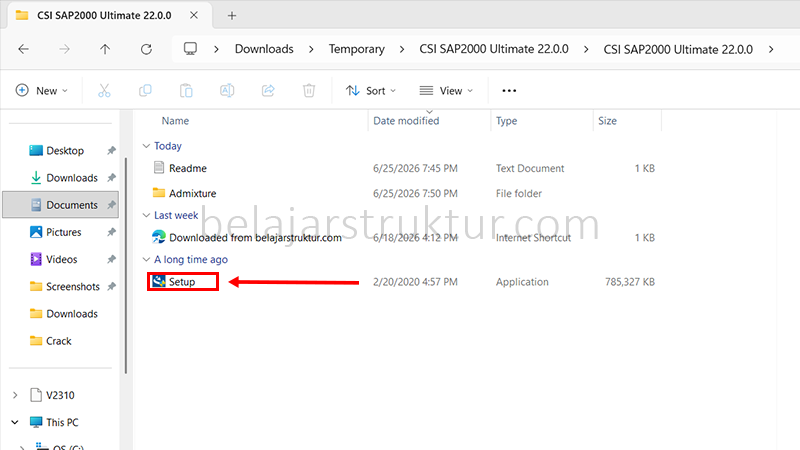Click the pin icon beside Videos

click(111, 259)
